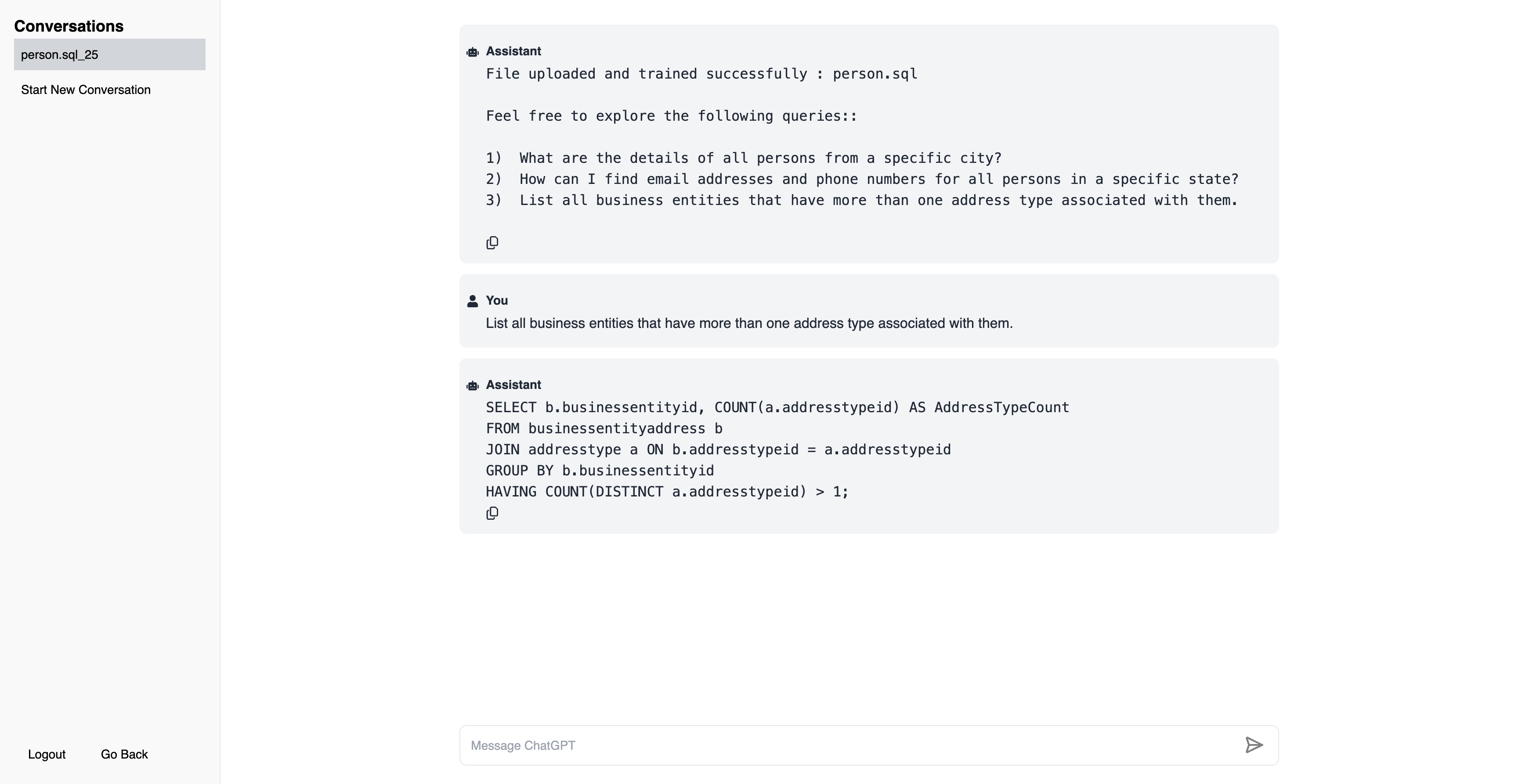The image size is (1518, 784).
Task: Click the user avatar next to You
Action: (473, 301)
